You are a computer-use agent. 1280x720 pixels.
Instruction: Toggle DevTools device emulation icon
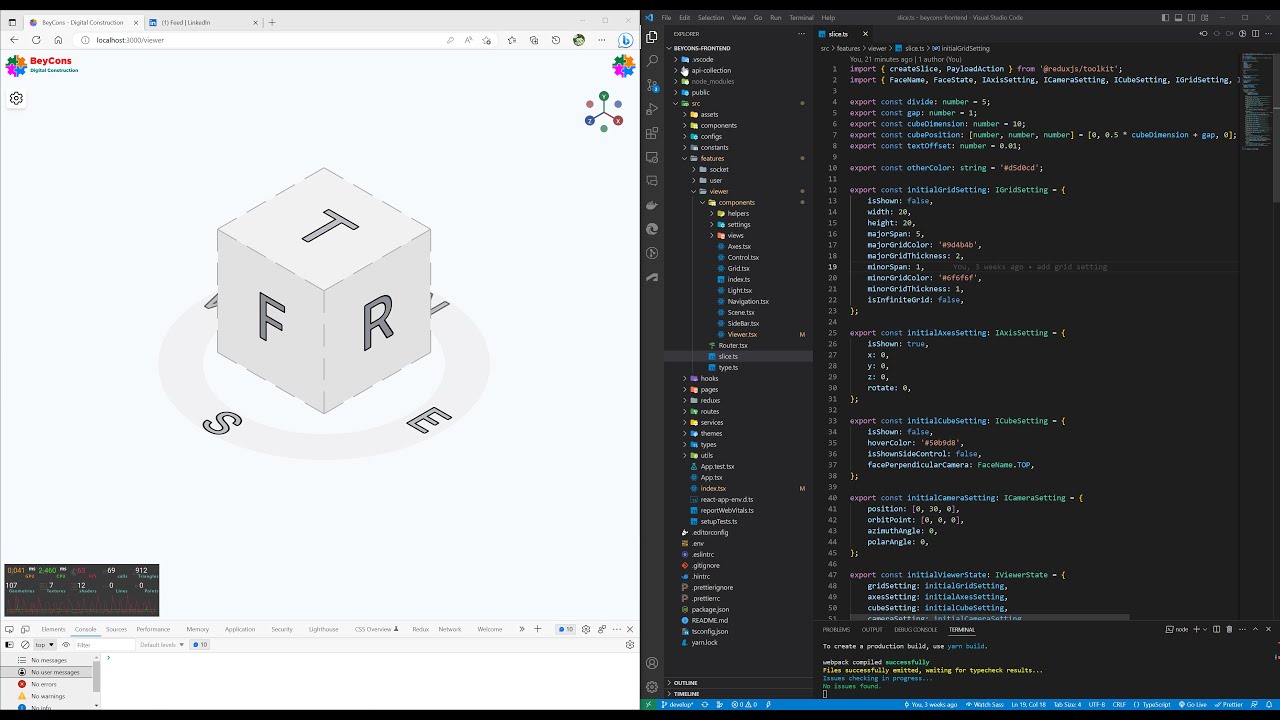(x=24, y=629)
